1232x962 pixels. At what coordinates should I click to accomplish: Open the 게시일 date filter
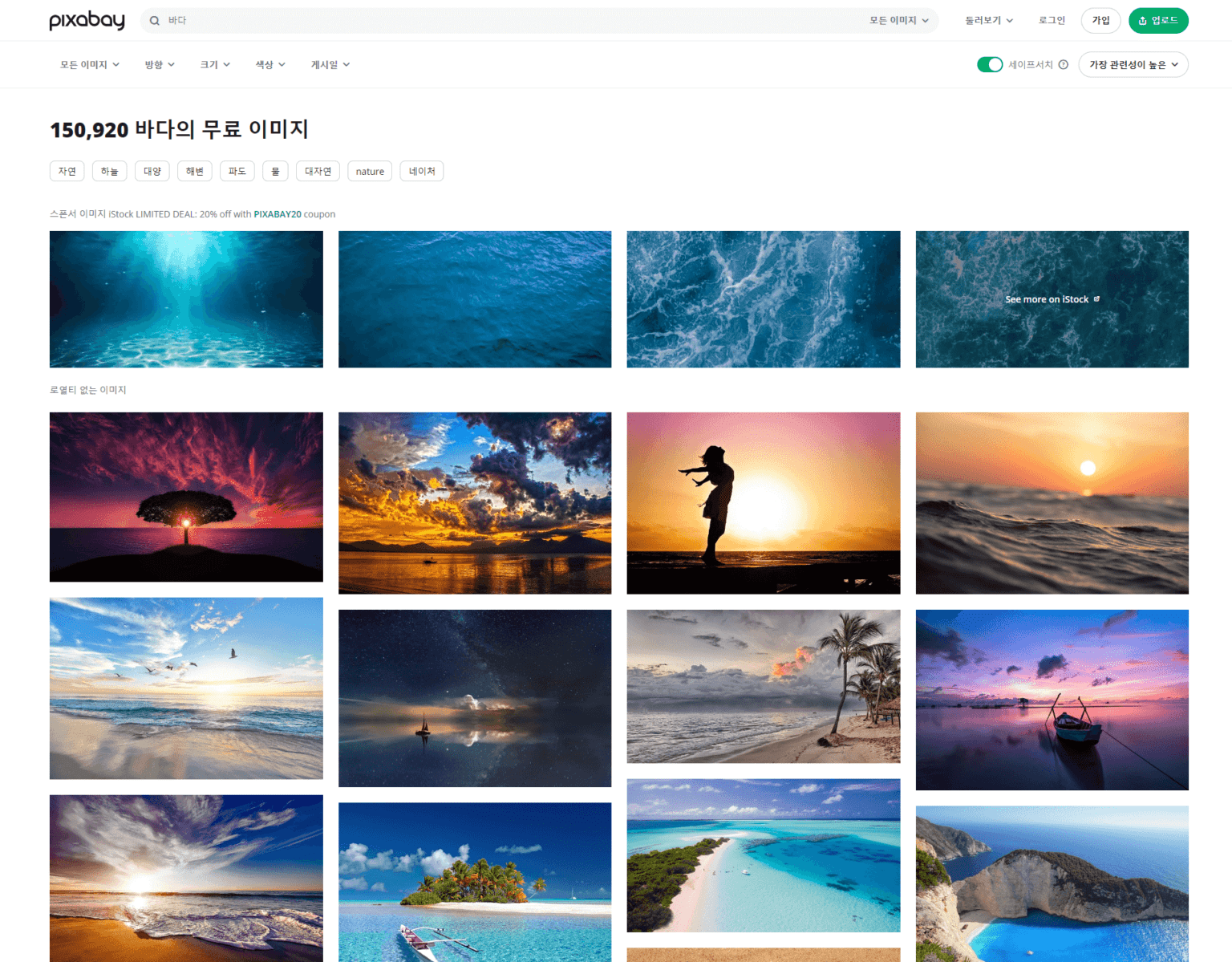tap(330, 65)
